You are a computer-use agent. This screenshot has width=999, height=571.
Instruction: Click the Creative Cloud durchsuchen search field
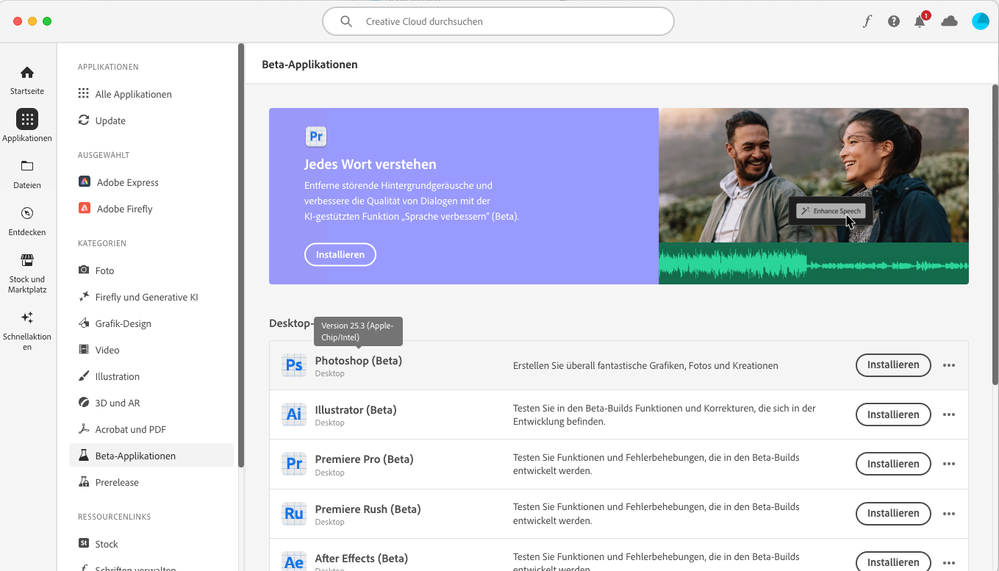click(498, 22)
